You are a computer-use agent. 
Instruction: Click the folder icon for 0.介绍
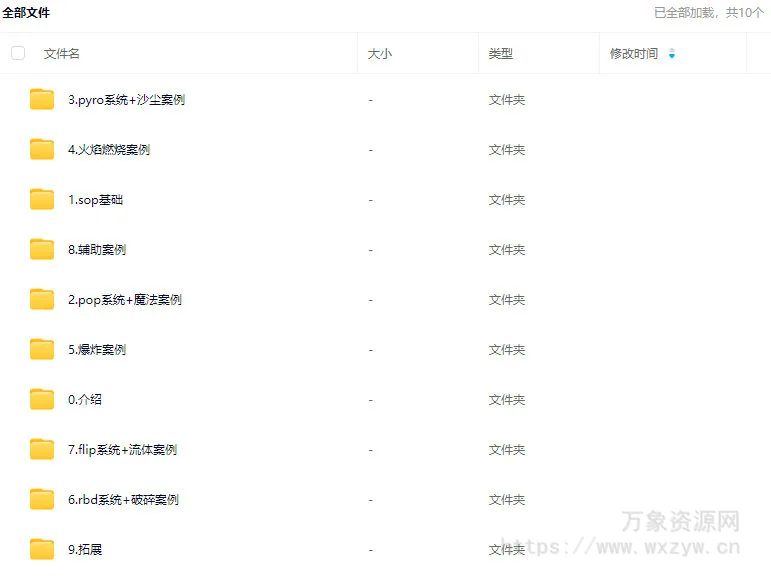click(x=42, y=399)
